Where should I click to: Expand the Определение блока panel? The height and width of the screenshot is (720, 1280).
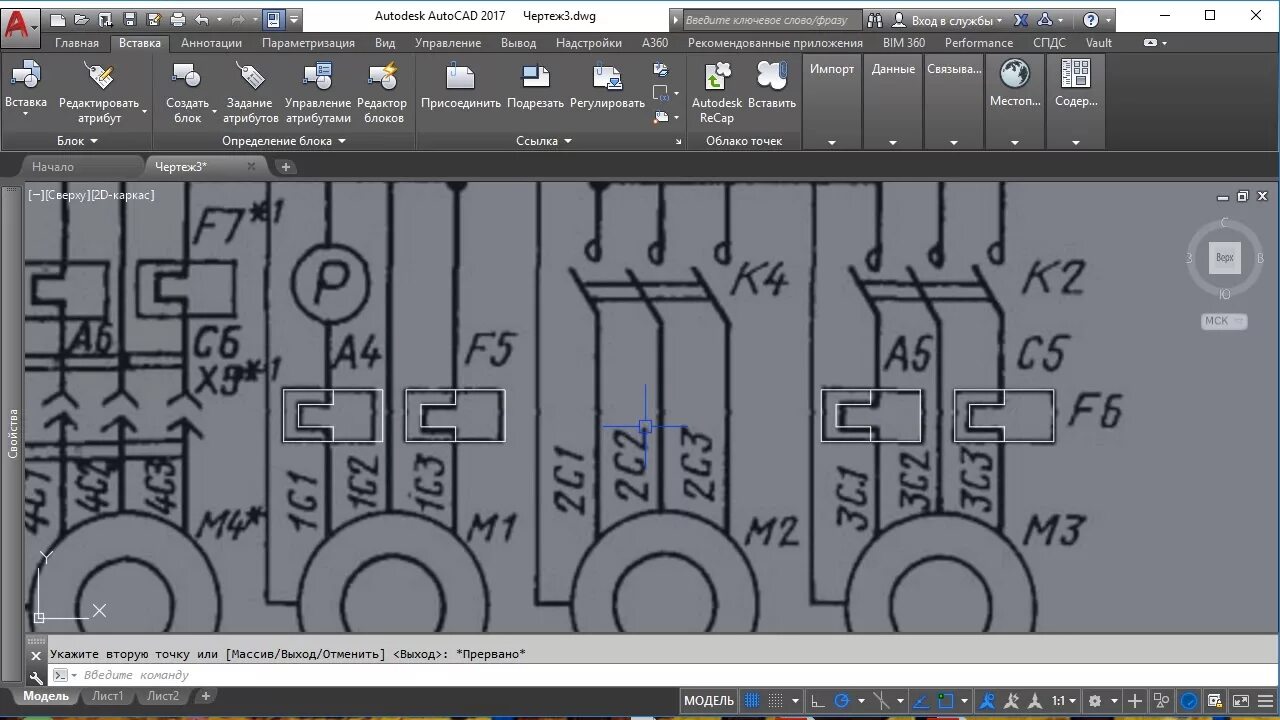pos(284,141)
